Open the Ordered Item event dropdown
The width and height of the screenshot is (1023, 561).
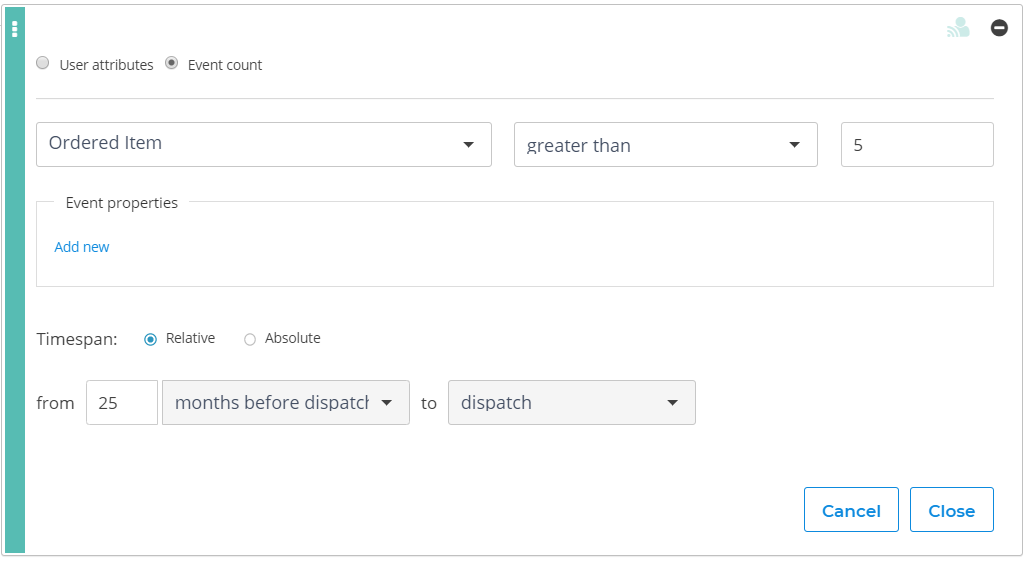tap(264, 144)
